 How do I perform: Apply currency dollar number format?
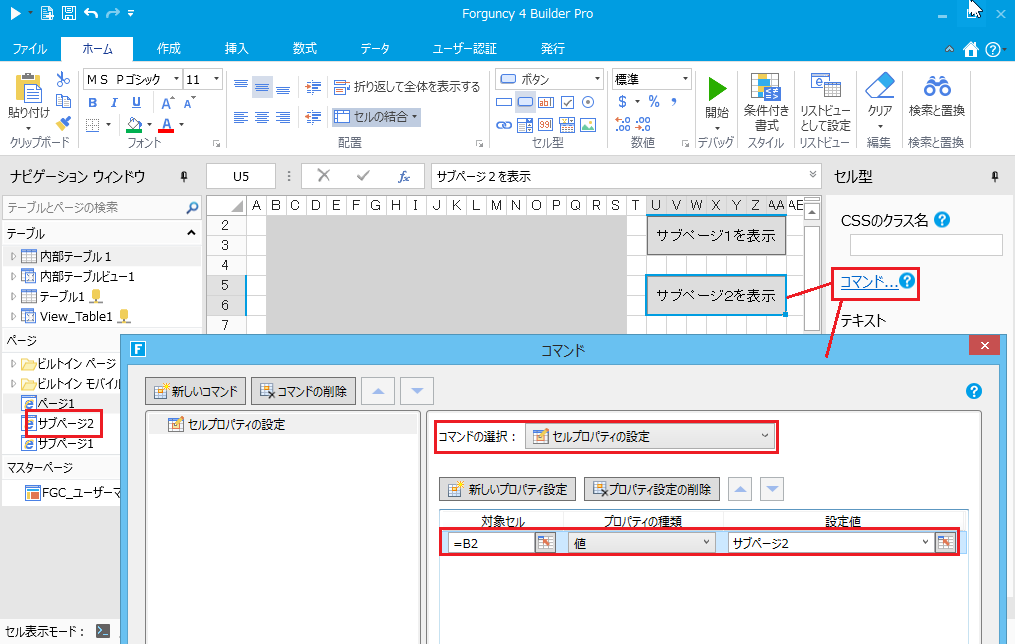[622, 102]
